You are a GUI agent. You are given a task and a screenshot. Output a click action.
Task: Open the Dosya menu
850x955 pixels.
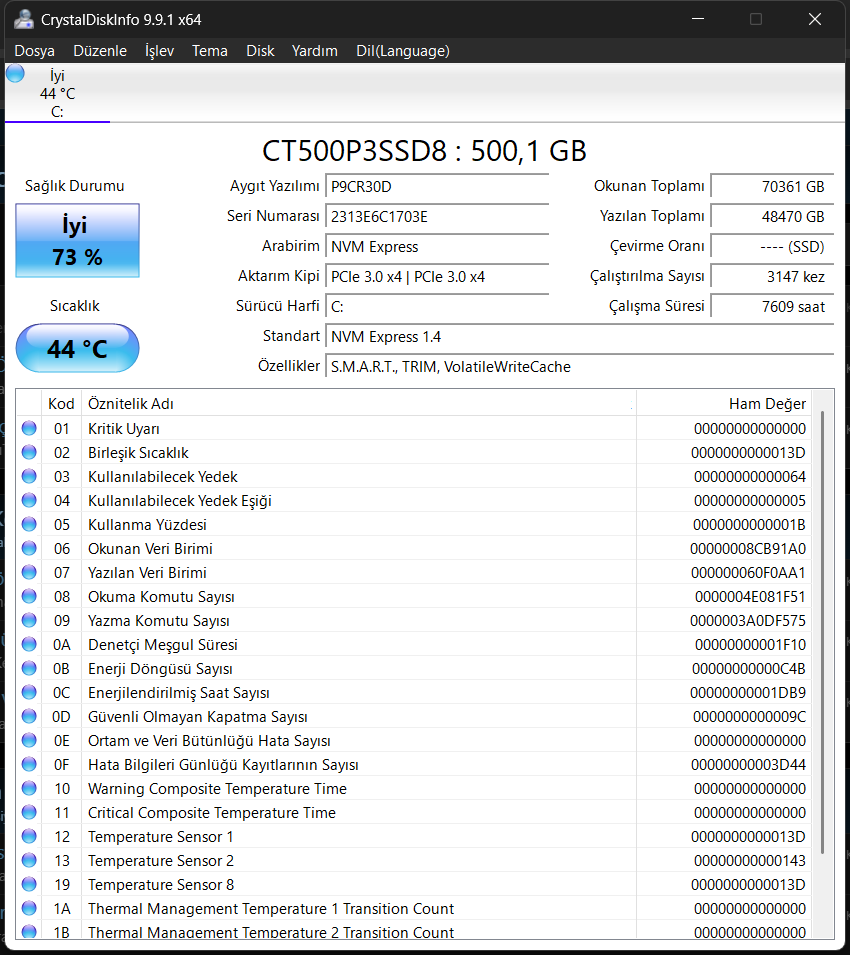(35, 51)
